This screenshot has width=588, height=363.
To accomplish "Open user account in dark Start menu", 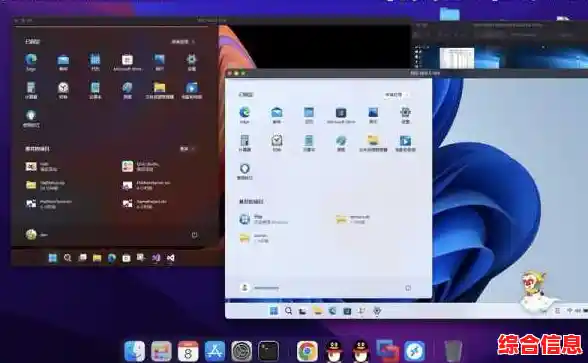I will 37,235.
